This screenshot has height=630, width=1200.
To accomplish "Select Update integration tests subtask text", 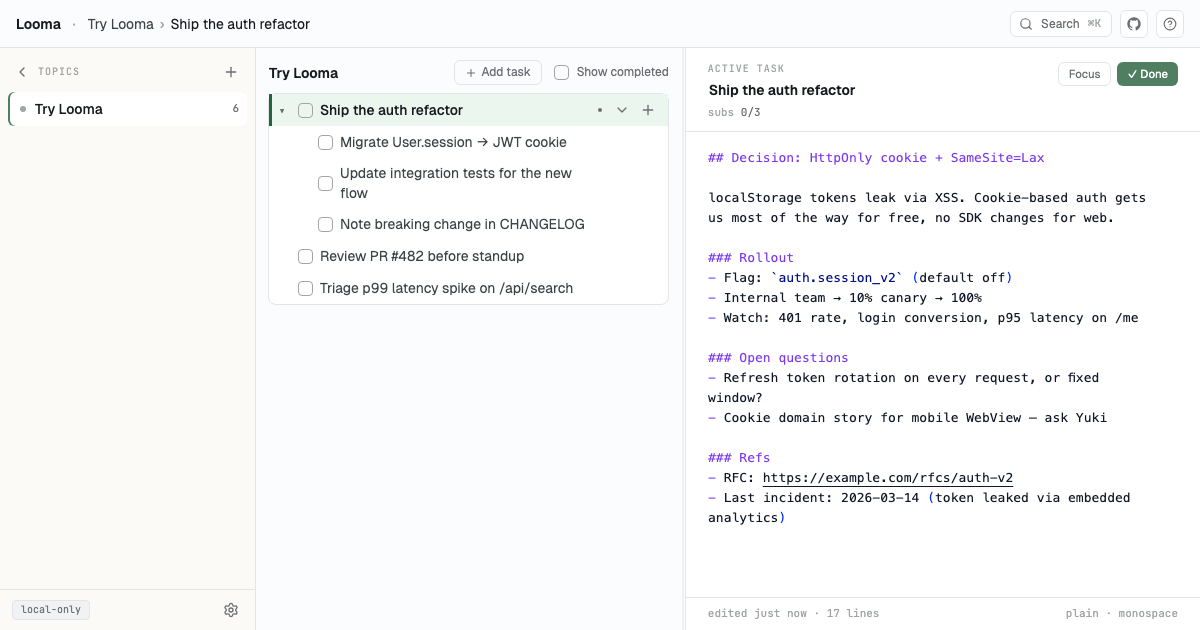I will (x=456, y=183).
